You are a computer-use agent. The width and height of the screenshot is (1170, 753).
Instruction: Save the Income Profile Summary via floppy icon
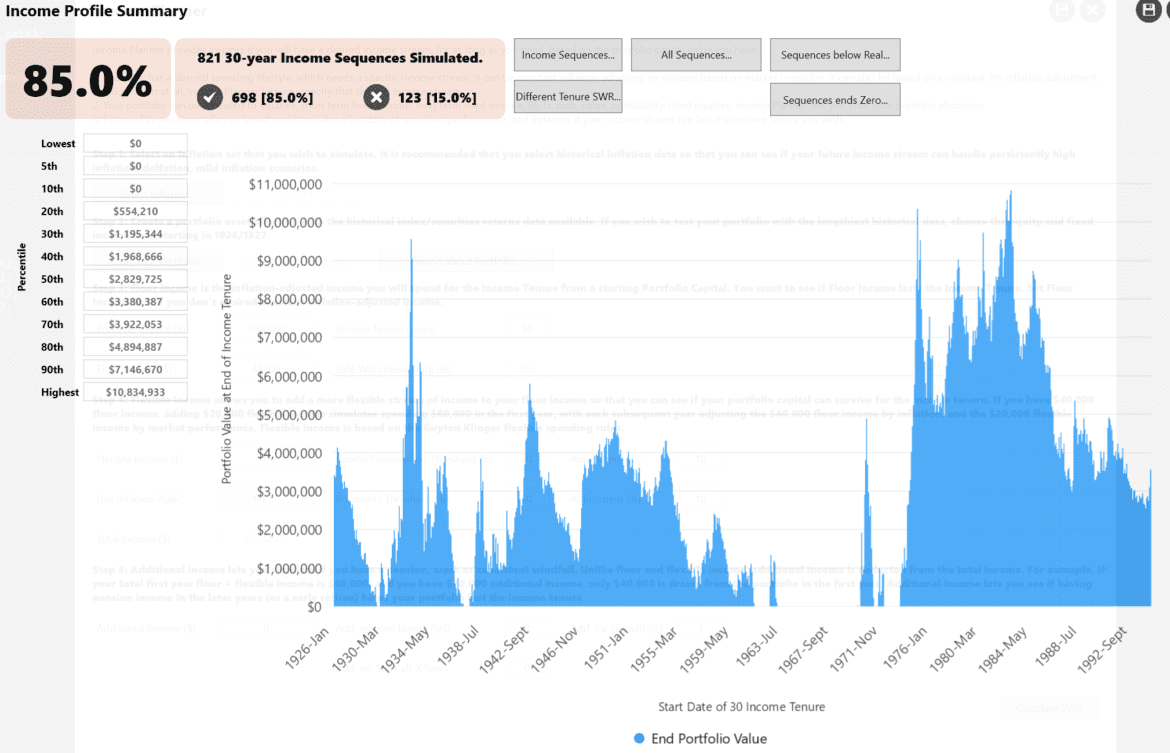tap(1149, 11)
